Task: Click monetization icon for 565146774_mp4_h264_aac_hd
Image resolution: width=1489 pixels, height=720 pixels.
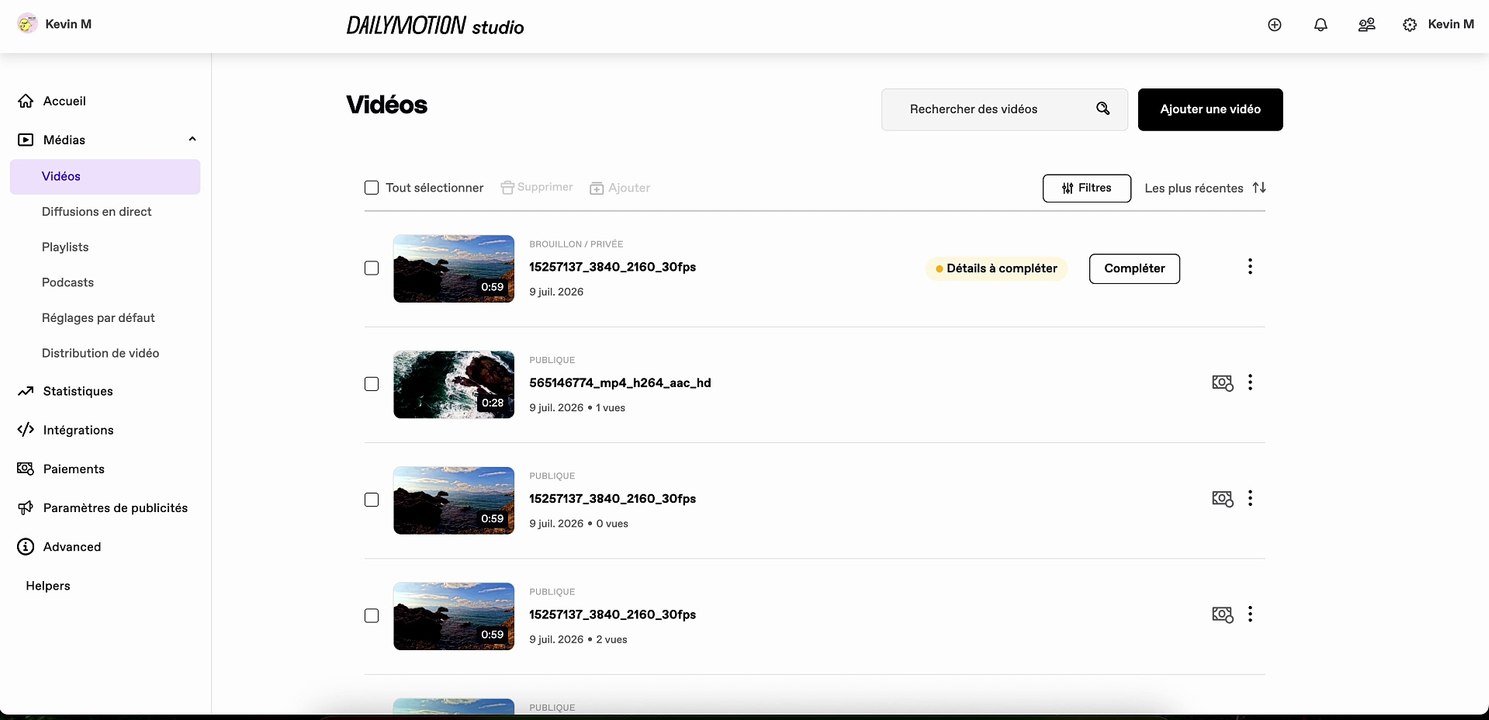Action: click(x=1222, y=383)
